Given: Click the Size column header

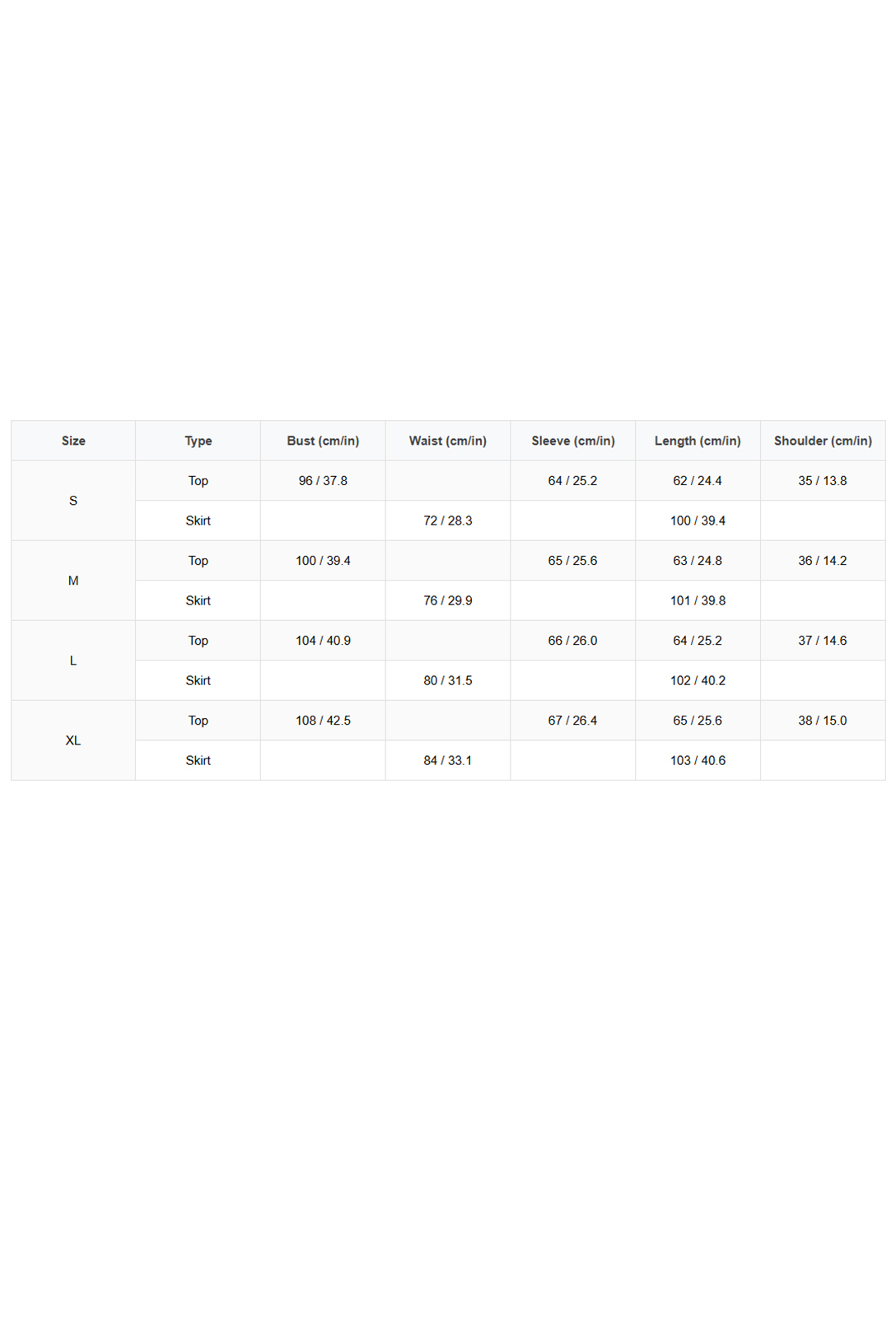Looking at the screenshot, I should click(x=73, y=441).
